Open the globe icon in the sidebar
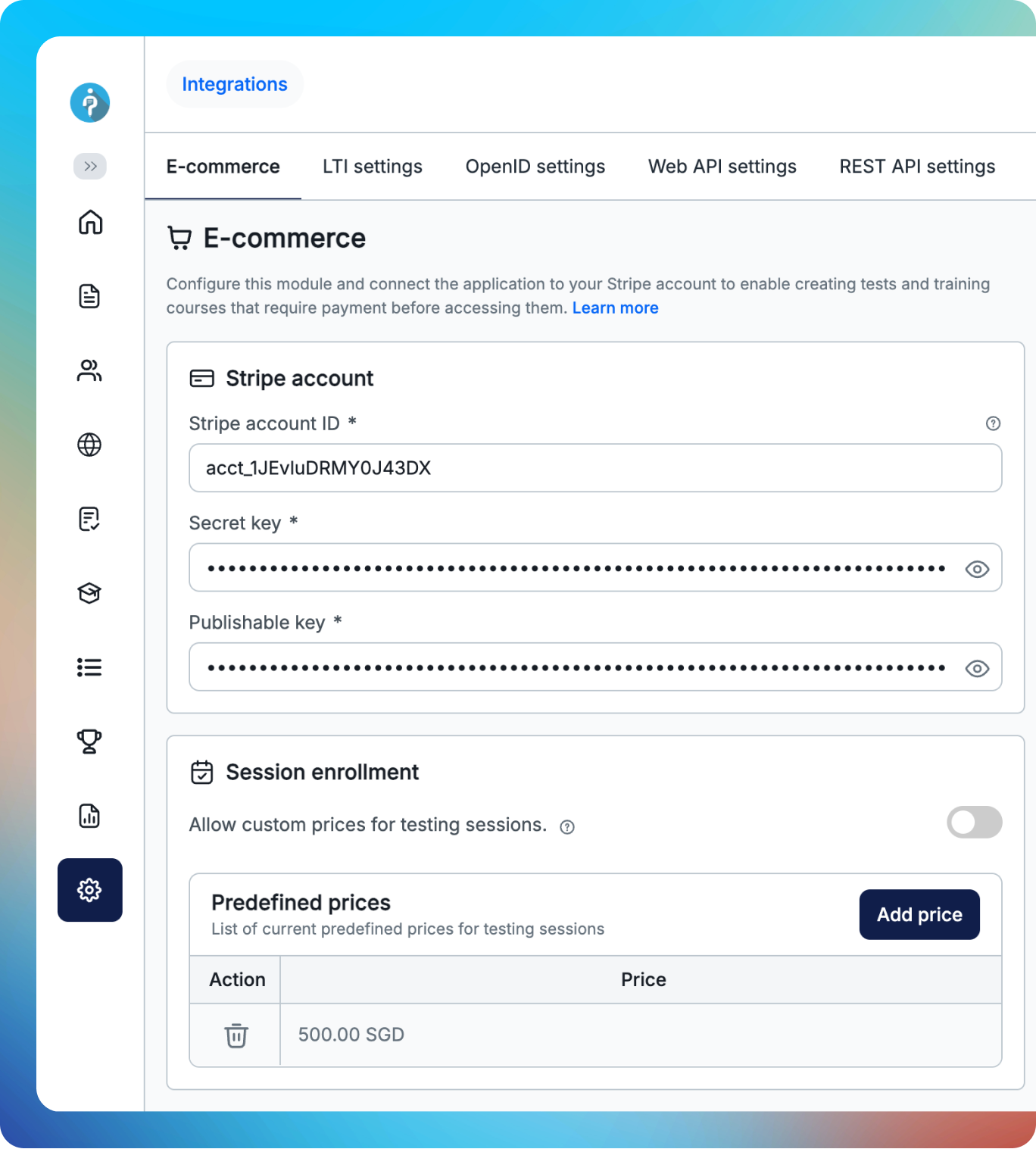The width and height of the screenshot is (1036, 1149). tap(89, 445)
